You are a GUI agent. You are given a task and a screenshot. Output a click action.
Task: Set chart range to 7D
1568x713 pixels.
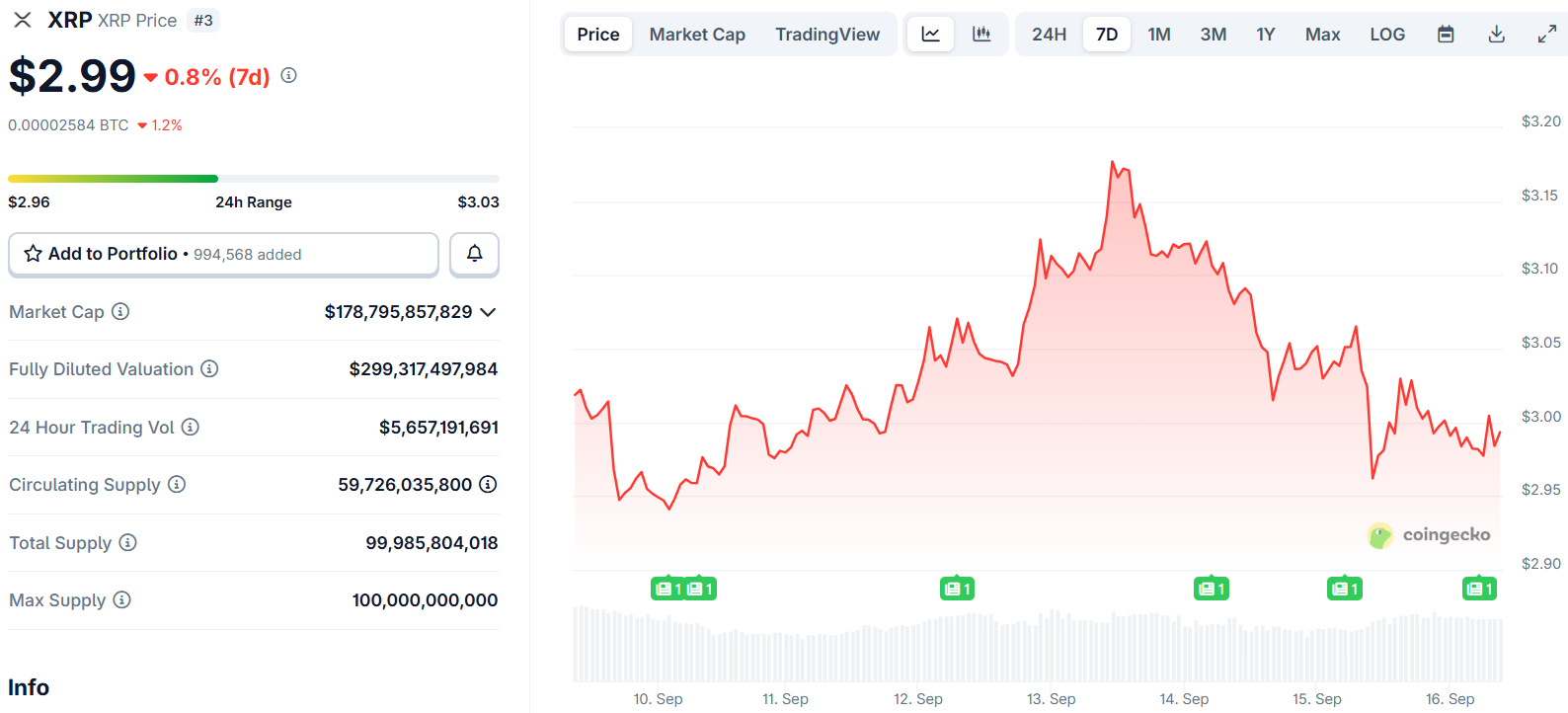pos(1107,35)
